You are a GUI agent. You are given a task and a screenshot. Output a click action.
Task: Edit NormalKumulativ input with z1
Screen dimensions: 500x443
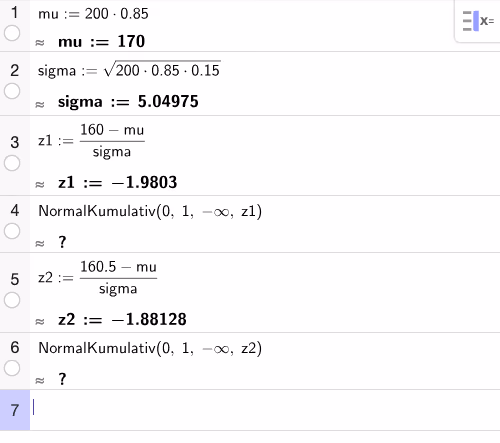[x=150, y=211]
